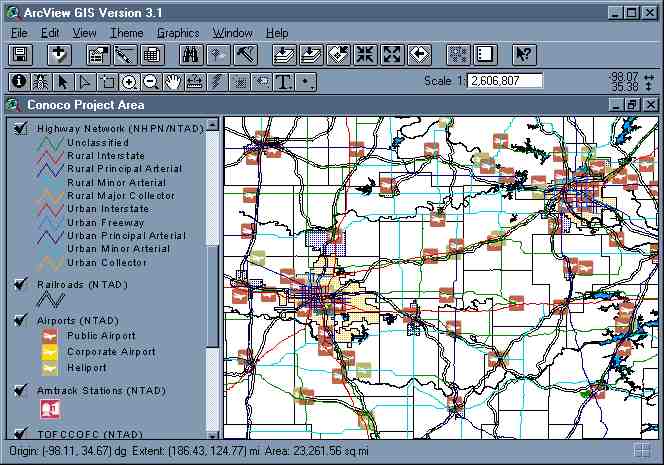Click the context Help arrow-question icon

(x=525, y=55)
